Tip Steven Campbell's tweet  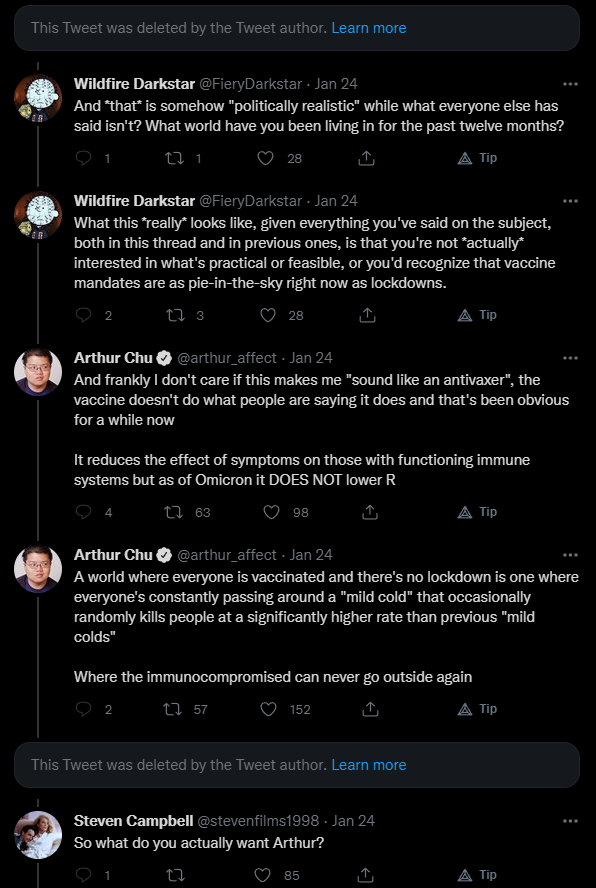click(x=477, y=875)
